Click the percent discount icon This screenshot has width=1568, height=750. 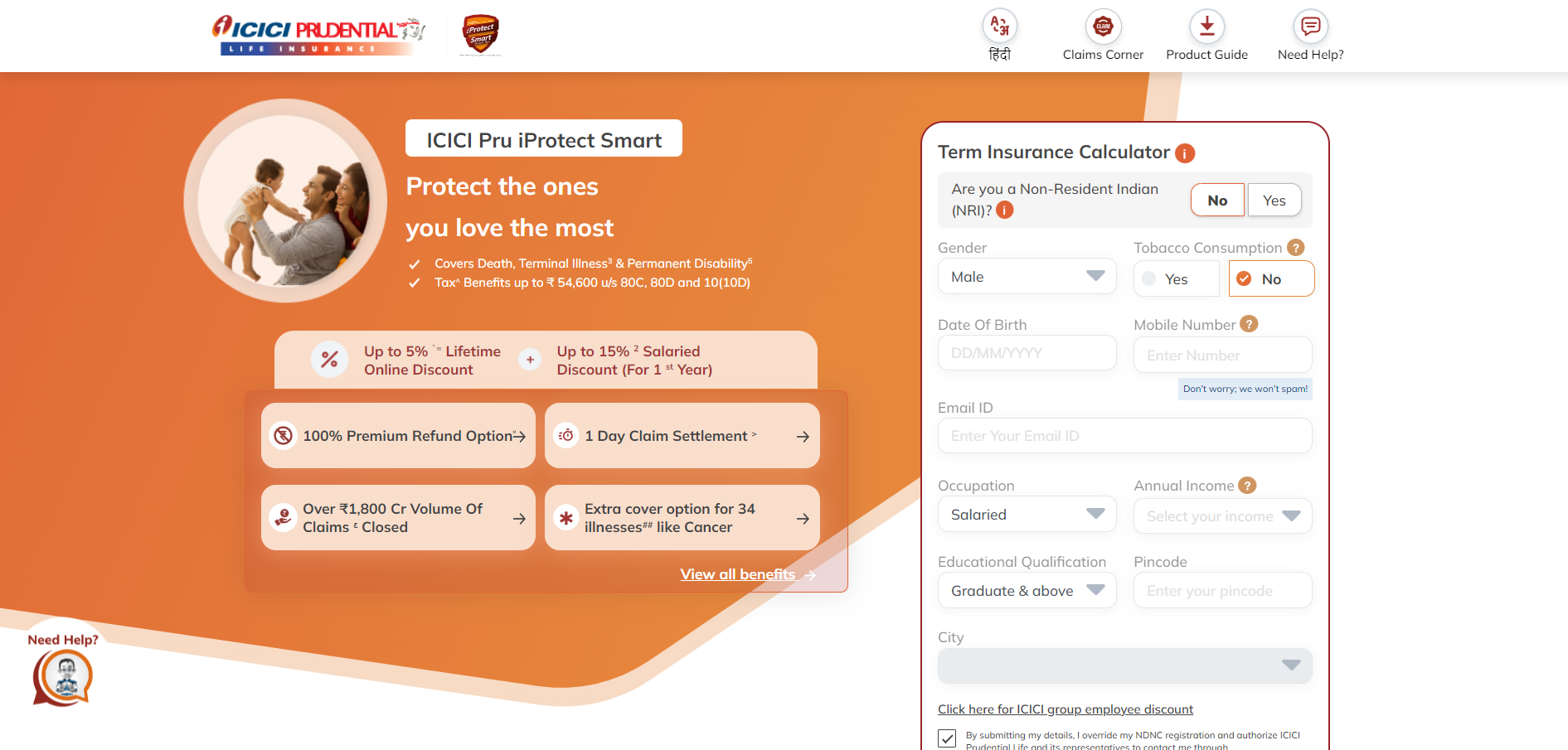[x=329, y=360]
